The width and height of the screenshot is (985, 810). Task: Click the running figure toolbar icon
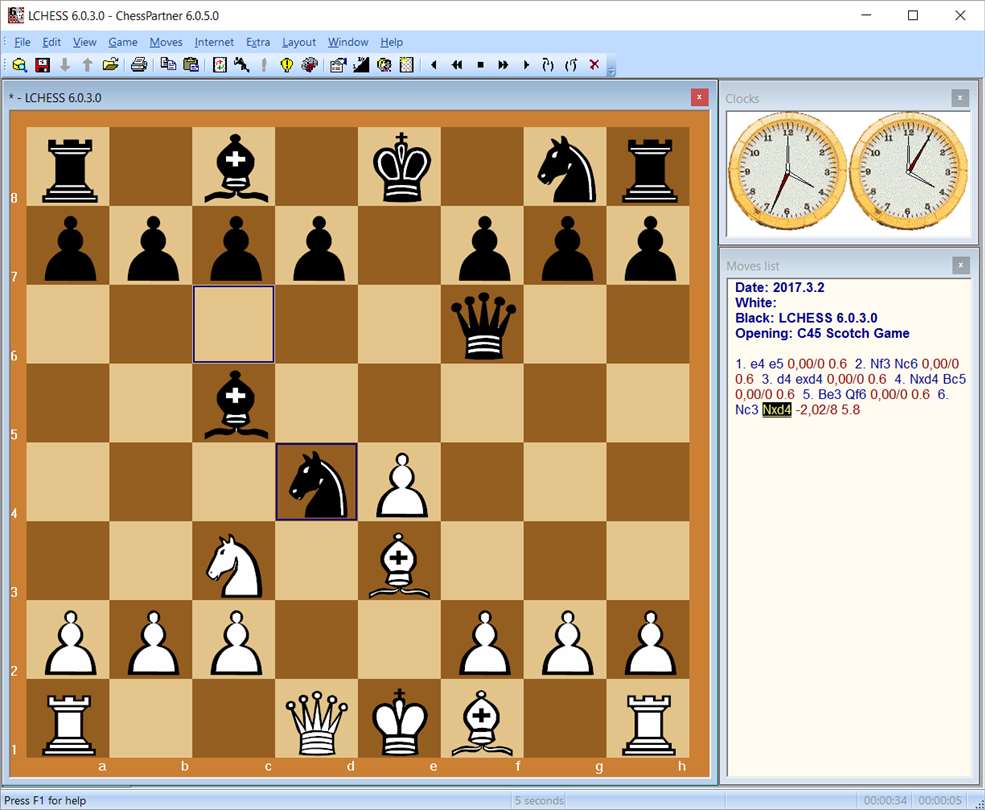pyautogui.click(x=242, y=65)
